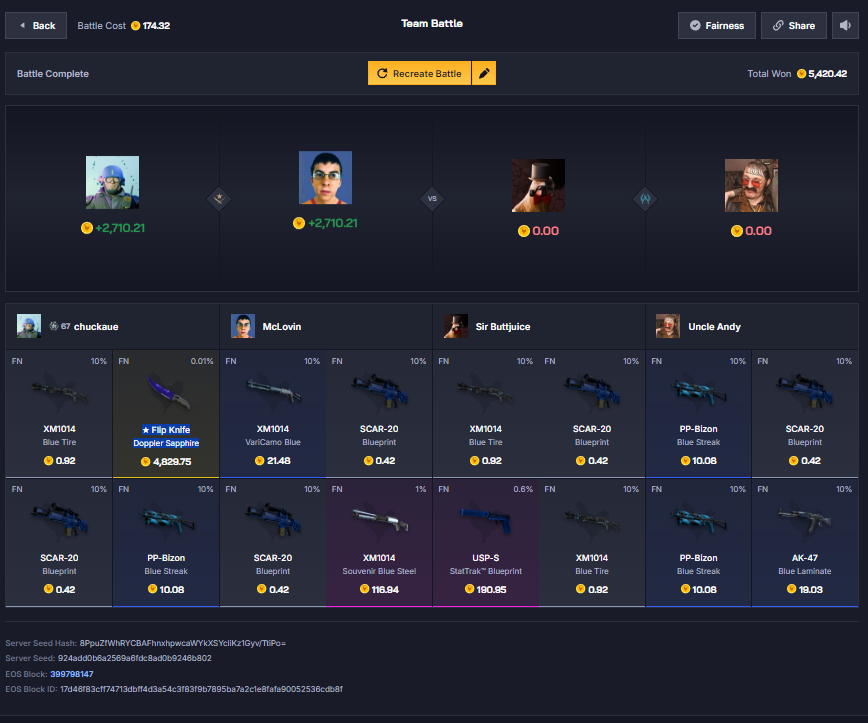The height and width of the screenshot is (723, 868).
Task: Click Total Won coin icon
Action: 801,74
